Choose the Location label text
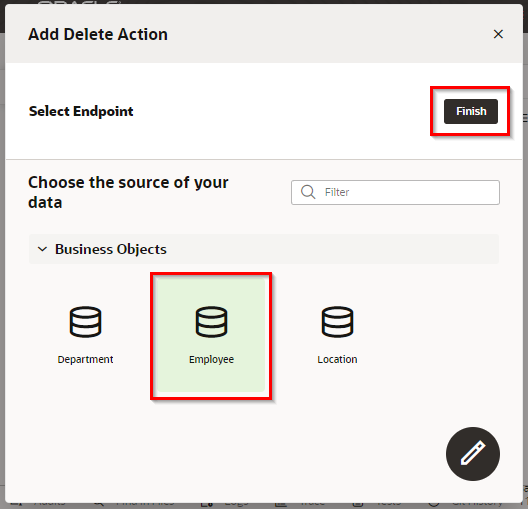Screen dimensions: 528x509 point(337,359)
